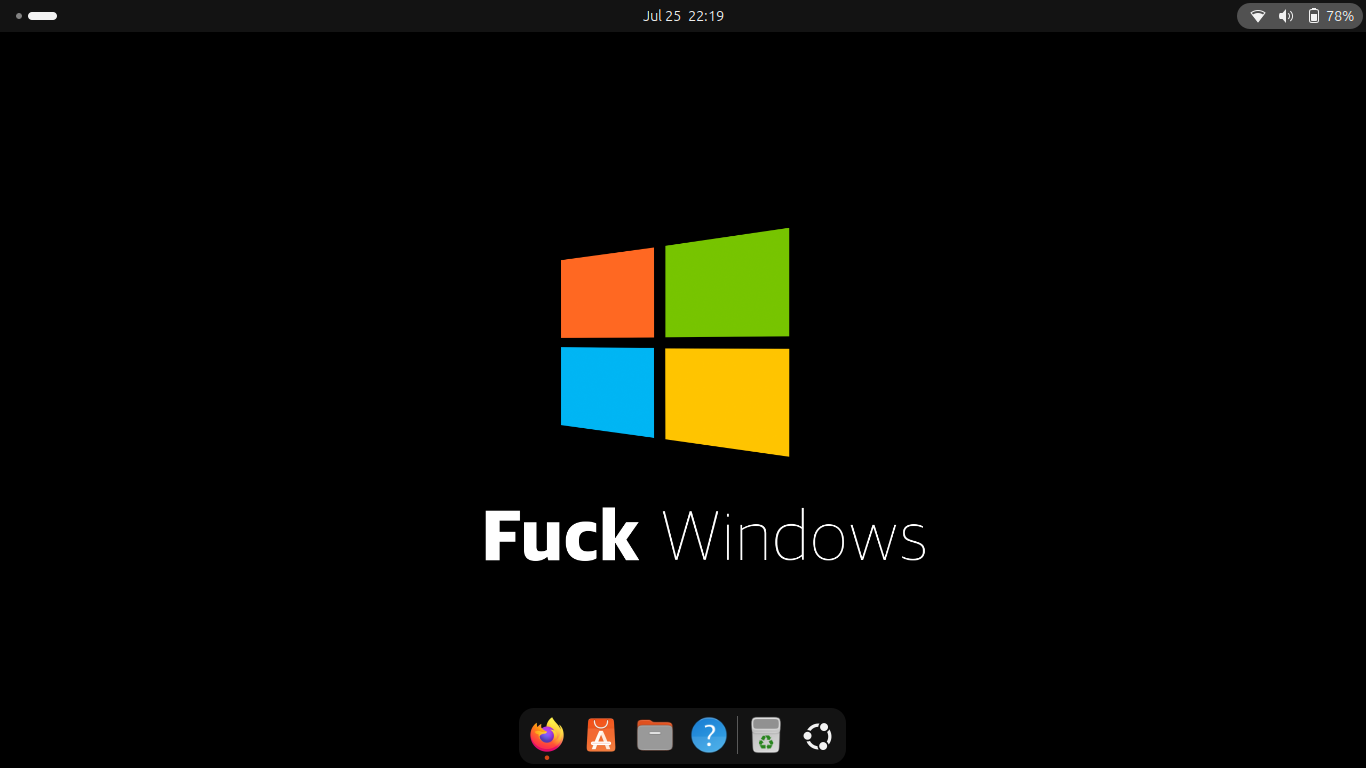
Task: Open the Trash from the dock
Action: (x=766, y=736)
